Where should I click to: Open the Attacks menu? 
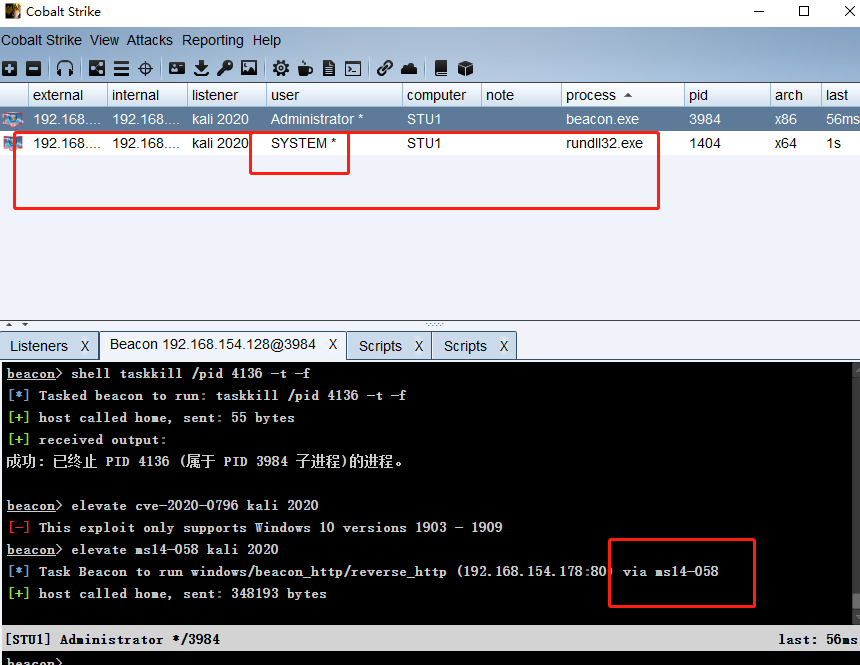click(150, 40)
